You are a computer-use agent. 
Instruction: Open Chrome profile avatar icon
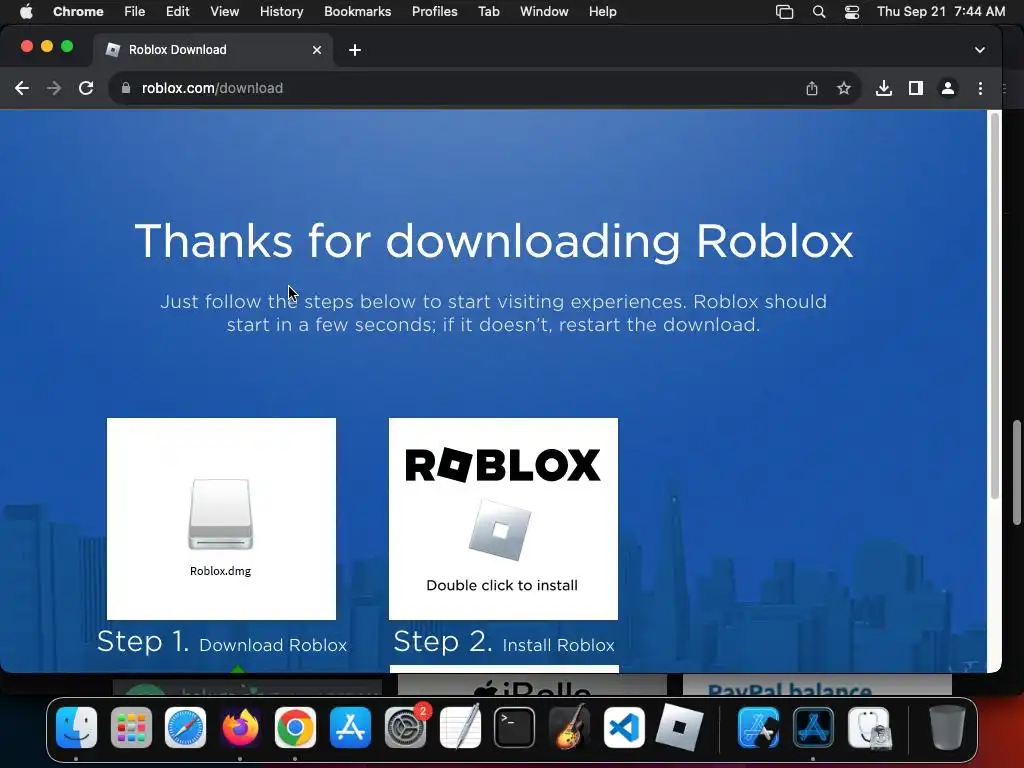pos(948,88)
